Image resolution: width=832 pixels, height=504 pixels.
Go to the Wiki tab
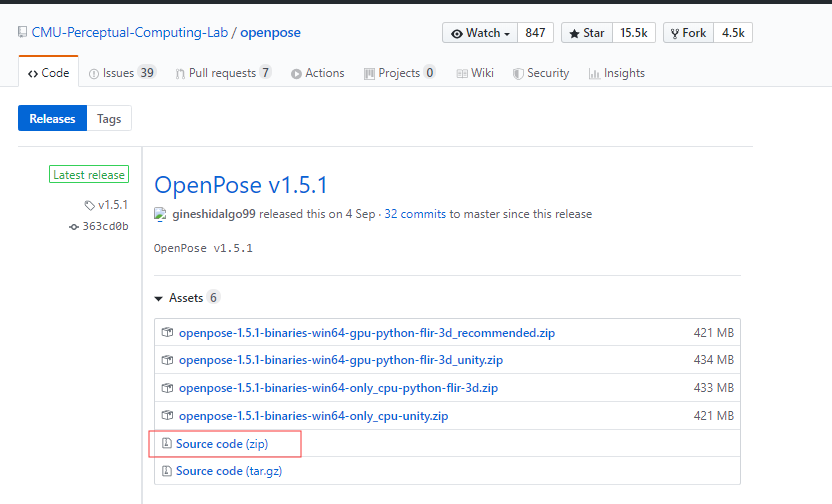(475, 73)
